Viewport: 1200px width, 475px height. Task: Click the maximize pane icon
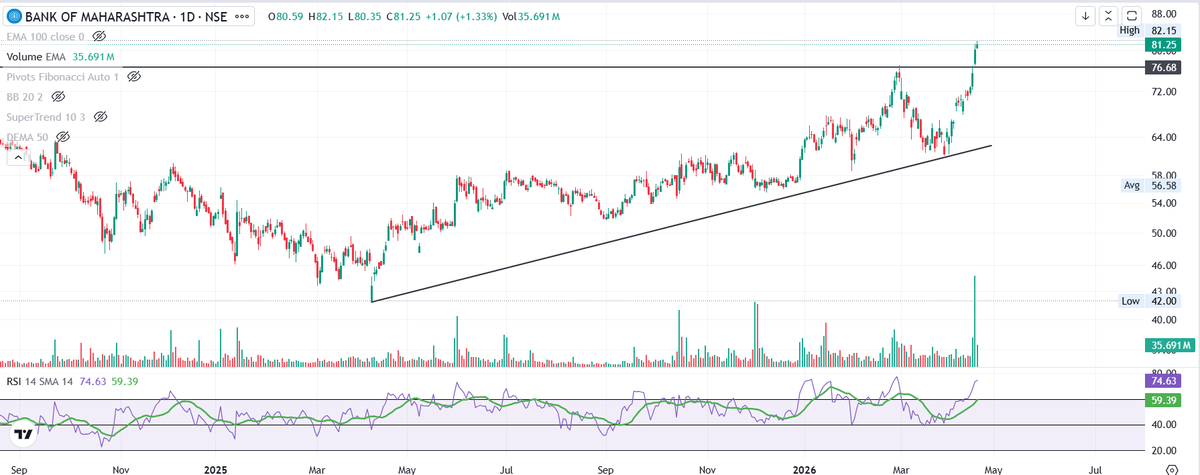(1132, 16)
